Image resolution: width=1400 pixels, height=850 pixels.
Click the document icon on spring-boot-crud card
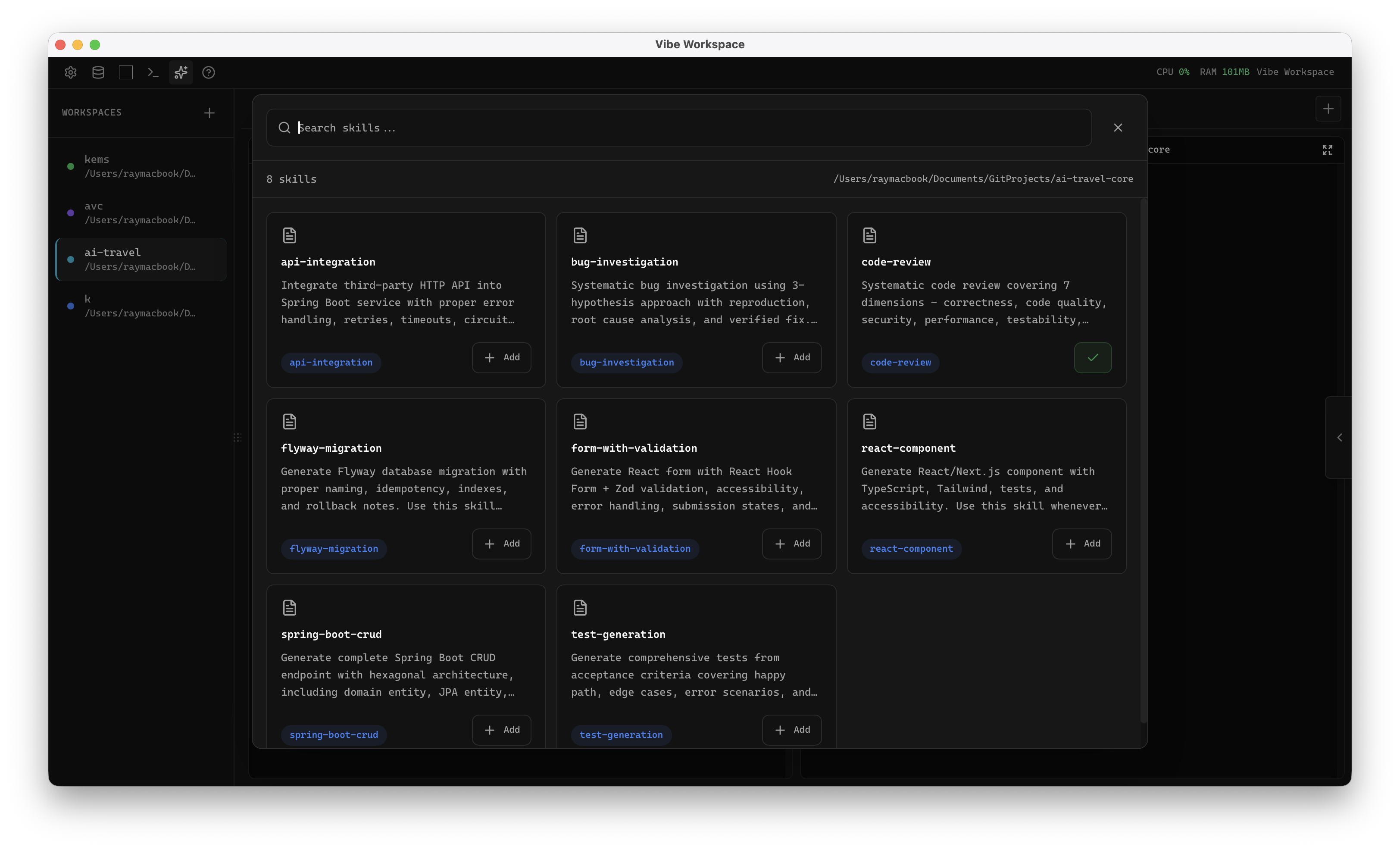point(289,608)
